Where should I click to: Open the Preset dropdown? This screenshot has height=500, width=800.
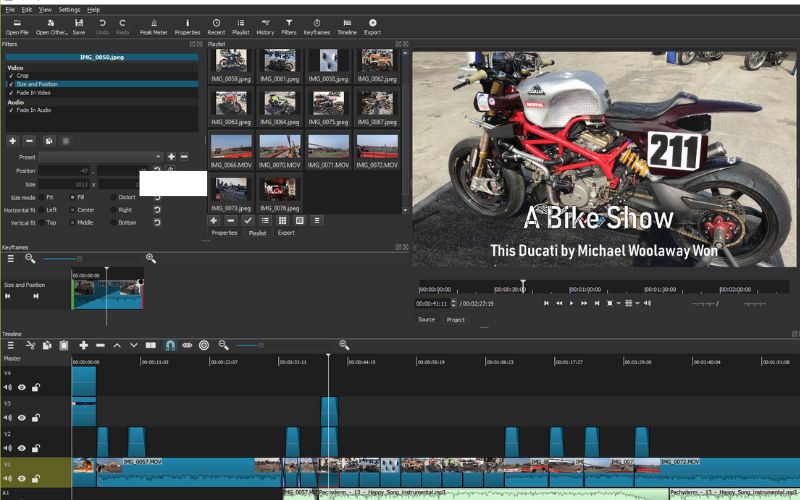point(101,157)
